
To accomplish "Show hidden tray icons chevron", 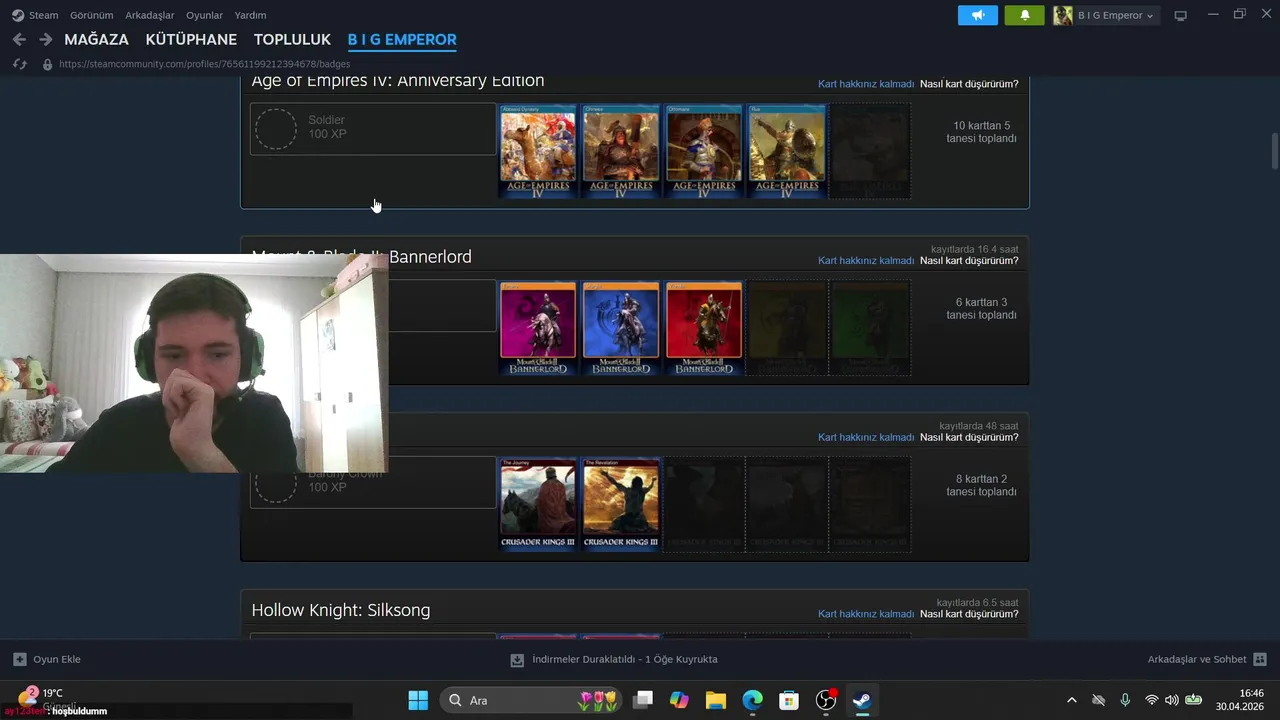I will coord(1072,700).
